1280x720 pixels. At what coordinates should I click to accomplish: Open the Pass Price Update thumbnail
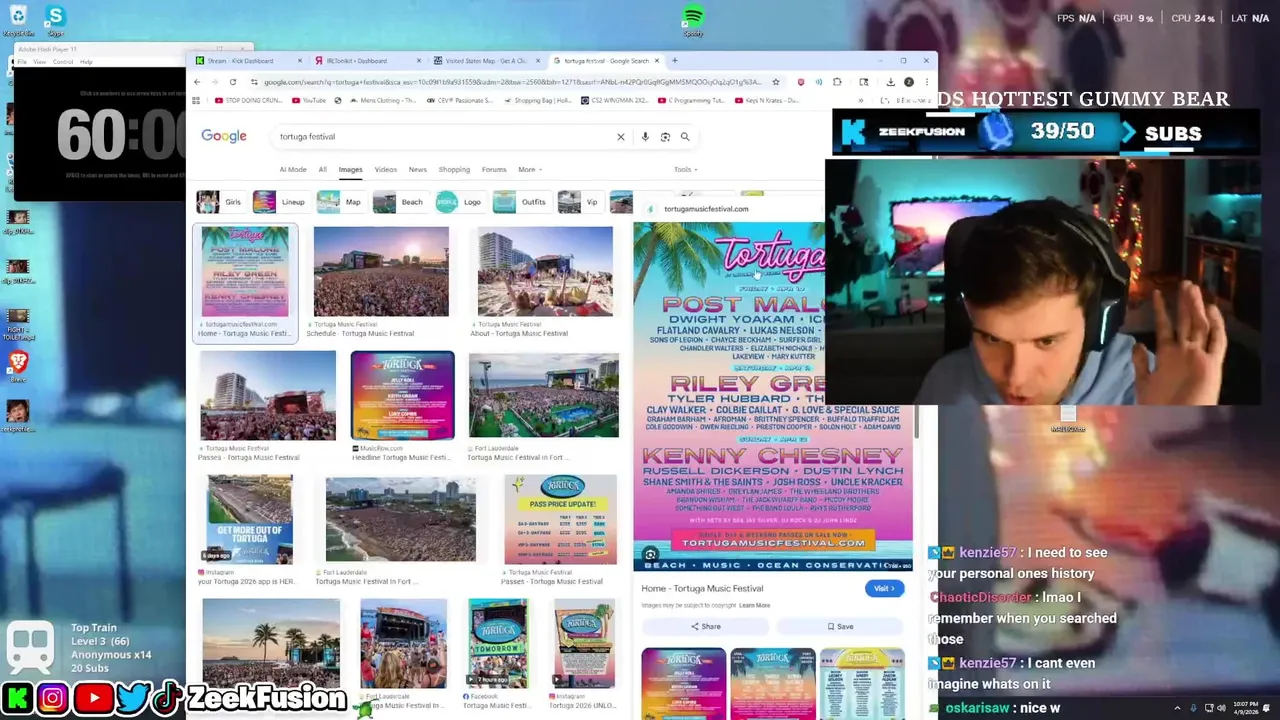coord(560,520)
